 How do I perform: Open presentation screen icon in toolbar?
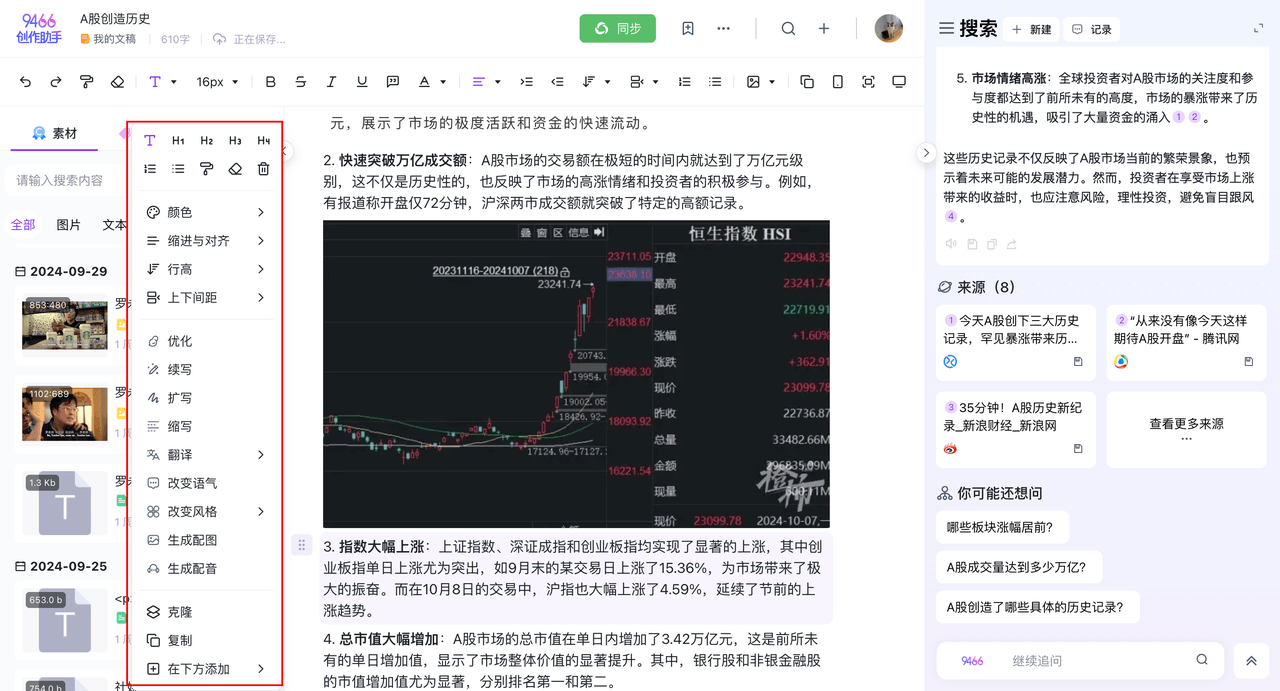tap(899, 82)
